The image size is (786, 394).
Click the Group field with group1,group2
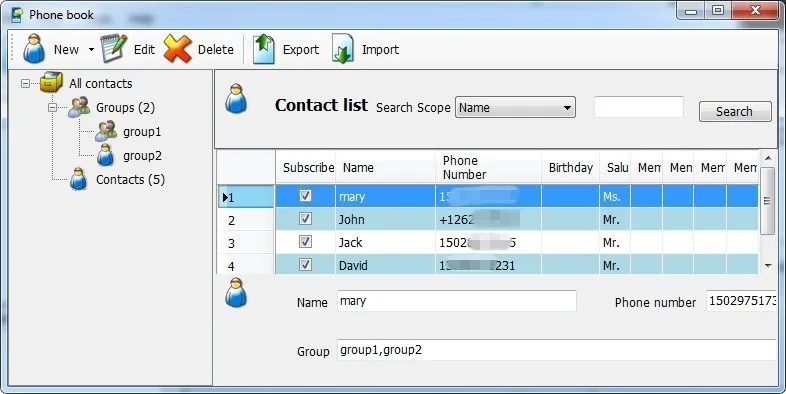[557, 350]
